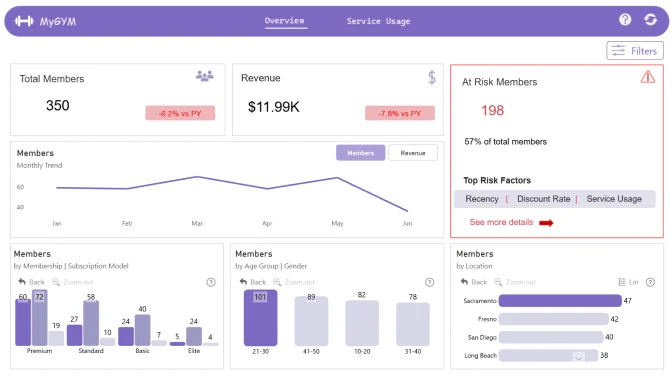Toggle the trend chart to Members
Viewport: 672px width, 378px height.
coord(360,153)
